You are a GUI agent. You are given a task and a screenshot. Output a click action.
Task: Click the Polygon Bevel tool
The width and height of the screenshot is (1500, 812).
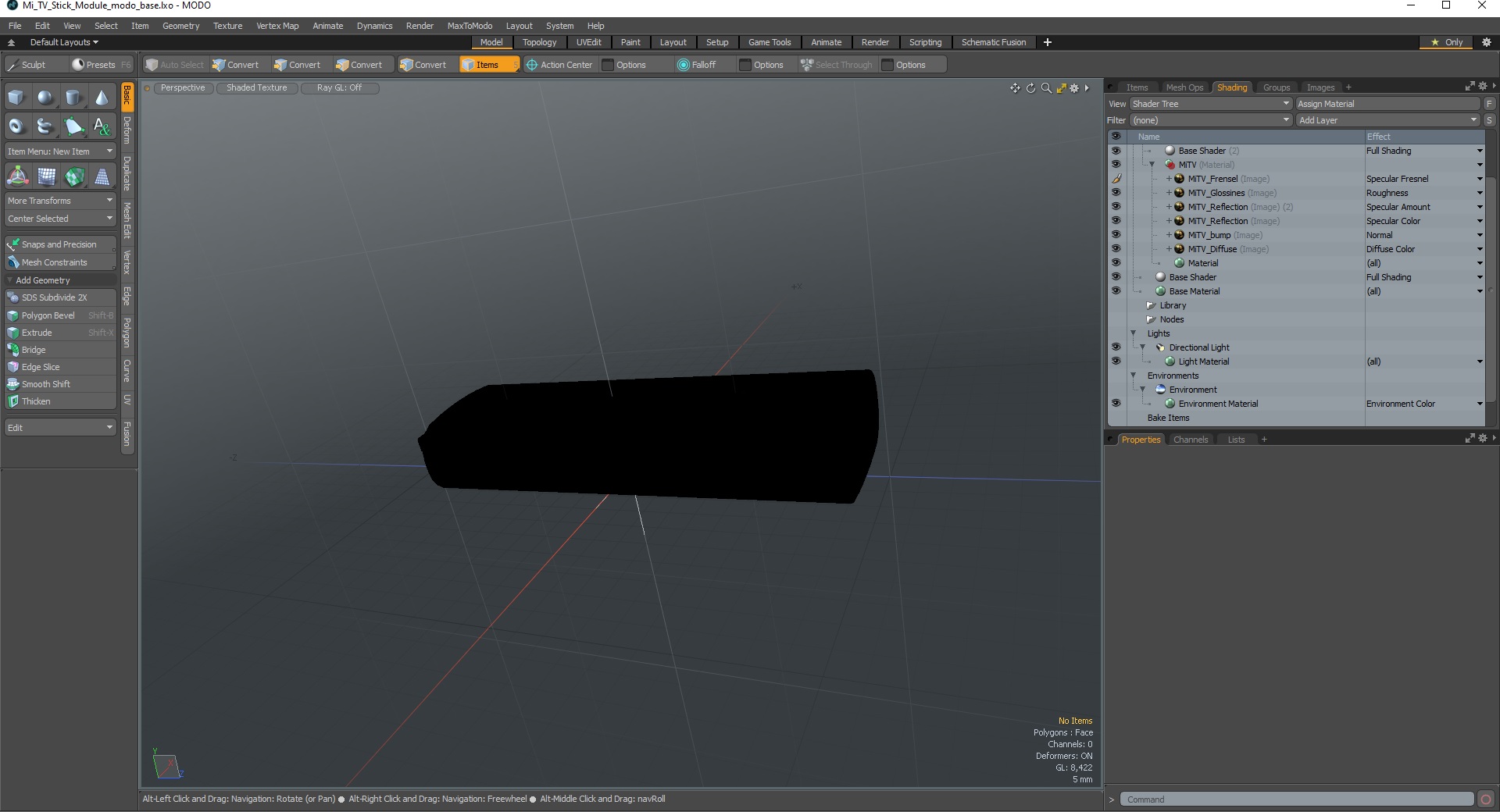tap(60, 315)
